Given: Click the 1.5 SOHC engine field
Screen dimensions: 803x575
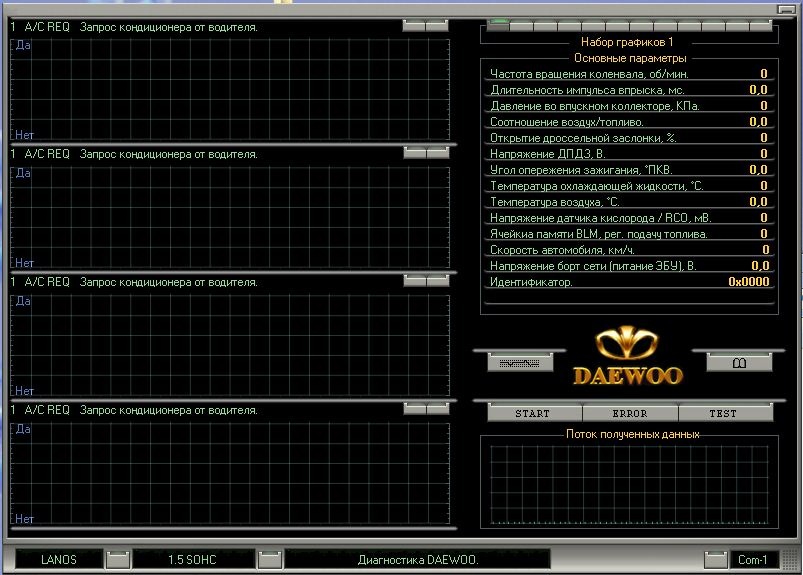Looking at the screenshot, I should point(193,560).
